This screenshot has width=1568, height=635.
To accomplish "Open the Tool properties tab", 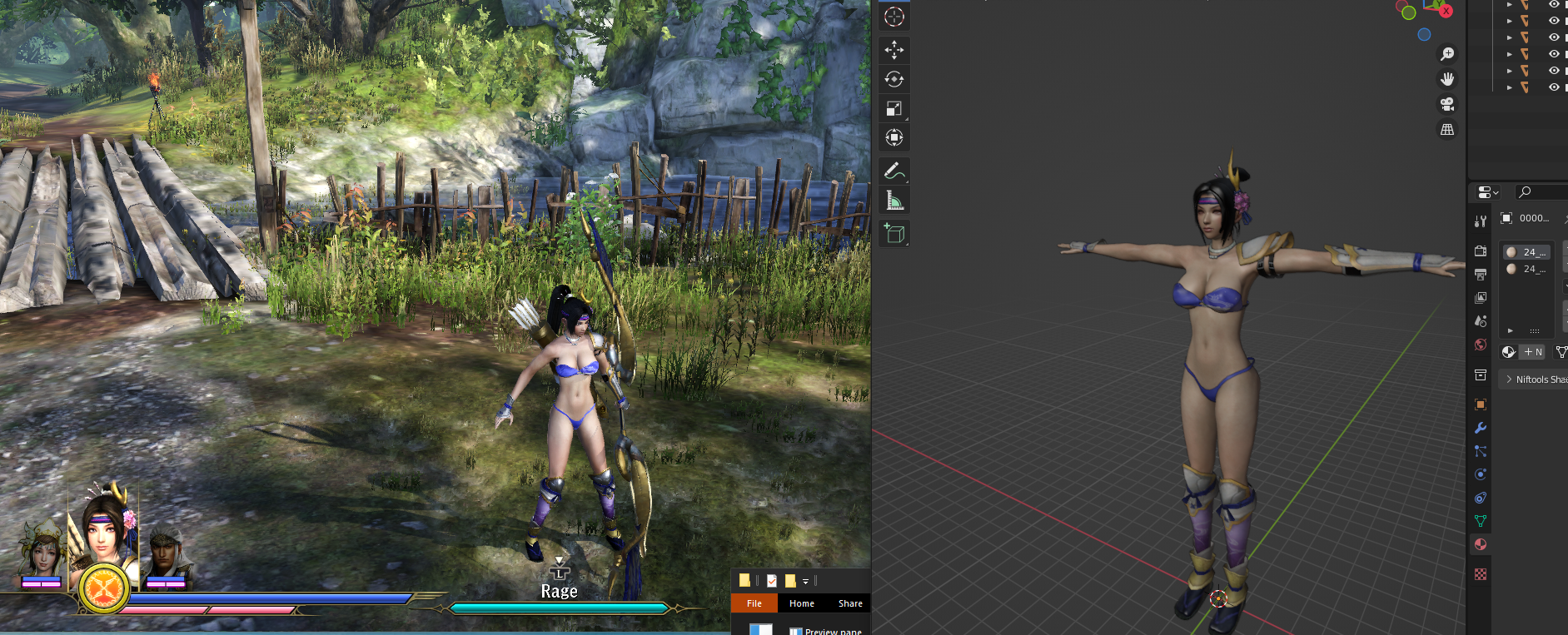I will 1481,221.
